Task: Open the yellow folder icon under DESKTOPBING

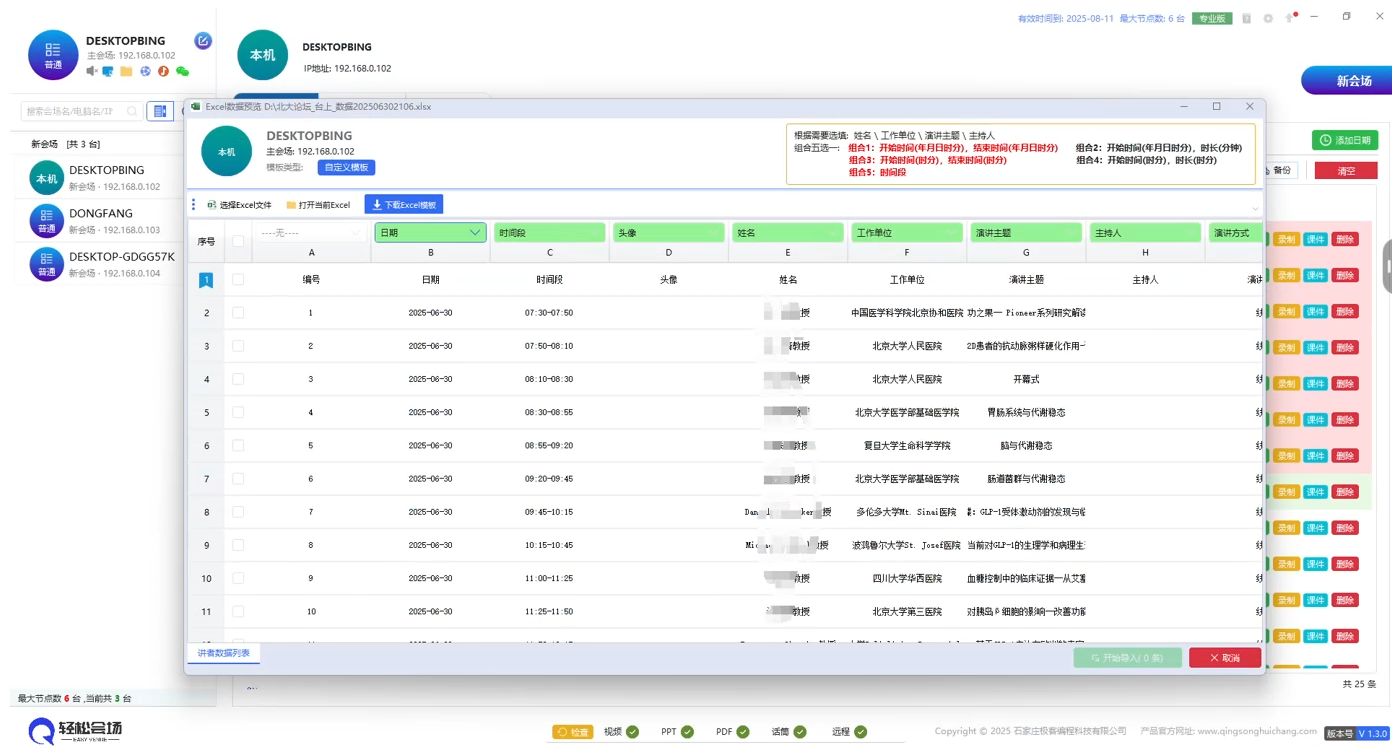Action: (126, 71)
